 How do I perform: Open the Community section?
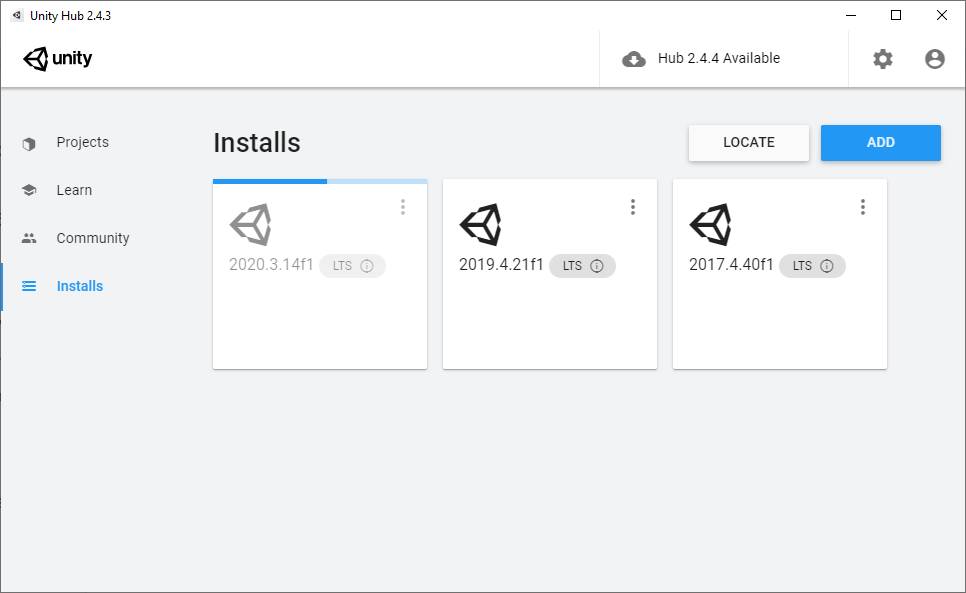coord(92,239)
